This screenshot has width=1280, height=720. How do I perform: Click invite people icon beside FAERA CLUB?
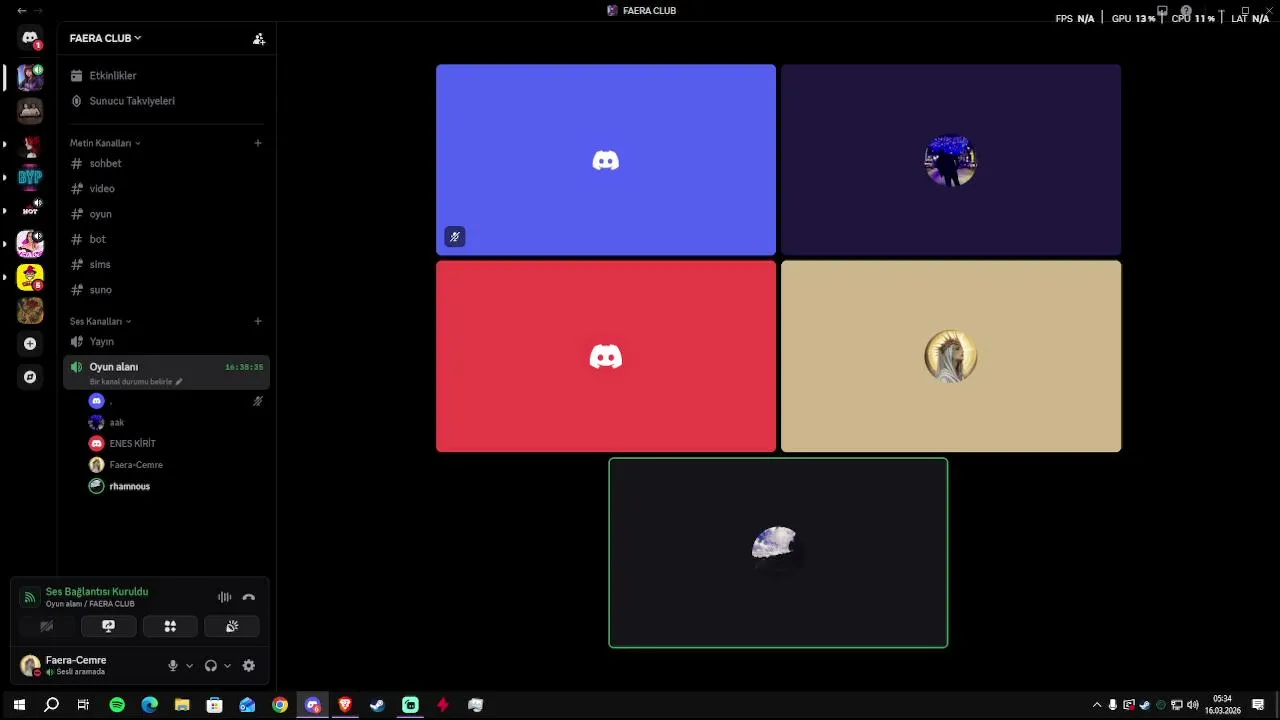coord(259,39)
